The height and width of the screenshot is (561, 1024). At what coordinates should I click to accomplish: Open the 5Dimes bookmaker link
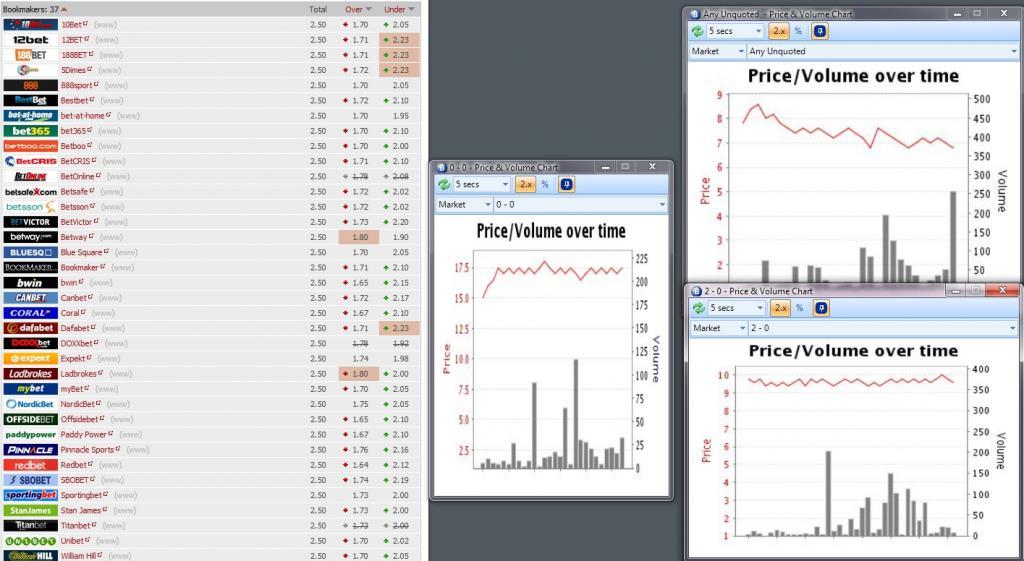(74, 70)
